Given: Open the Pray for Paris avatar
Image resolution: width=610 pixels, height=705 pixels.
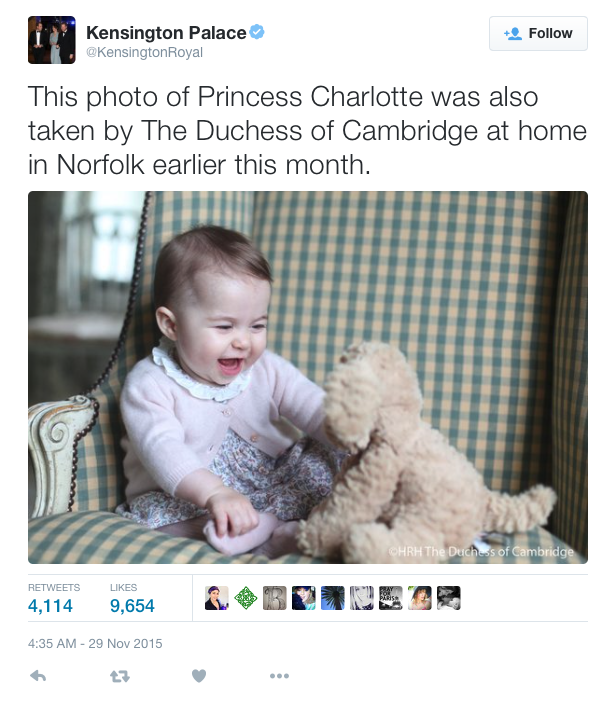Looking at the screenshot, I should click(x=391, y=598).
